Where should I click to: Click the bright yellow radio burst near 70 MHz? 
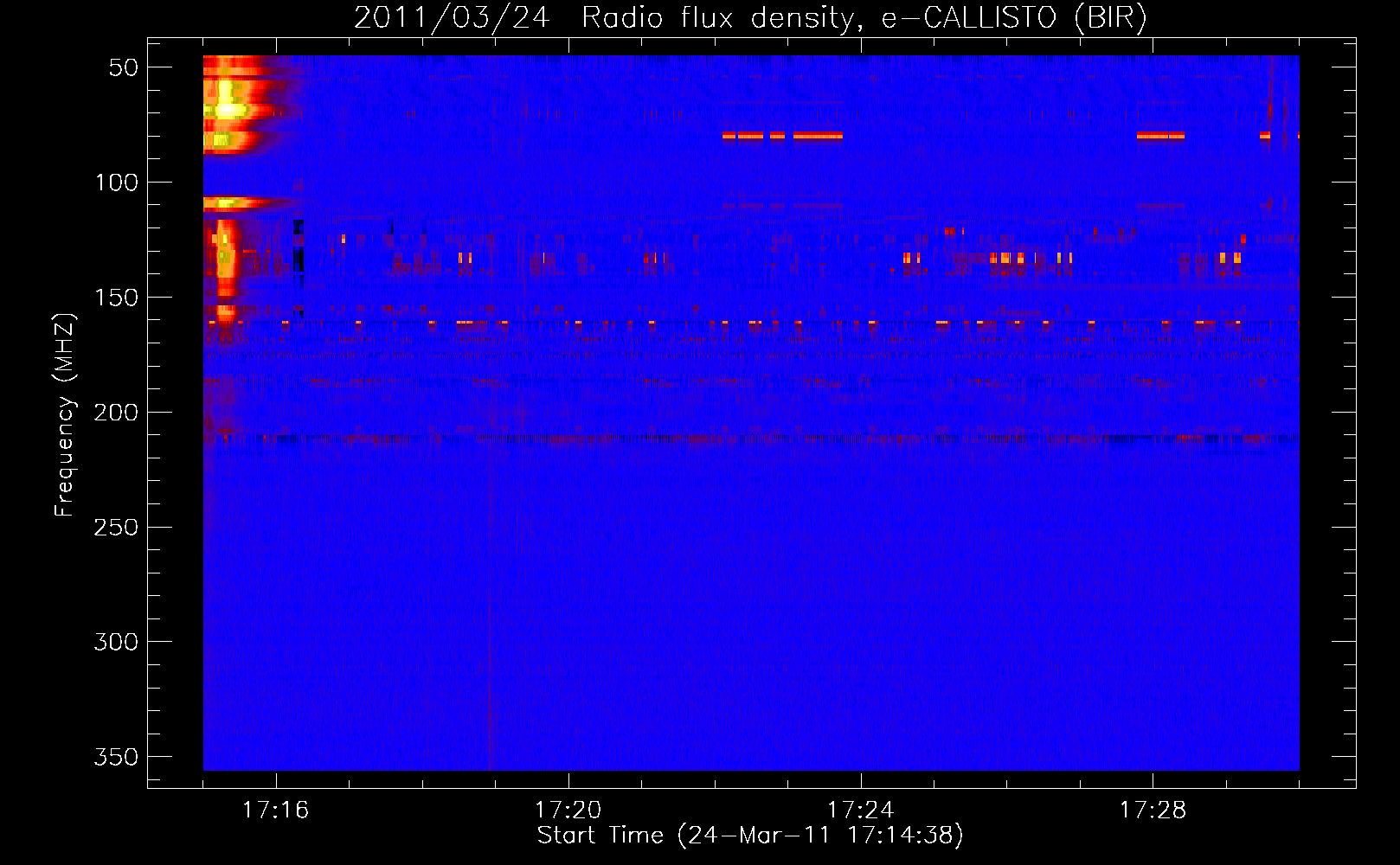[227, 110]
